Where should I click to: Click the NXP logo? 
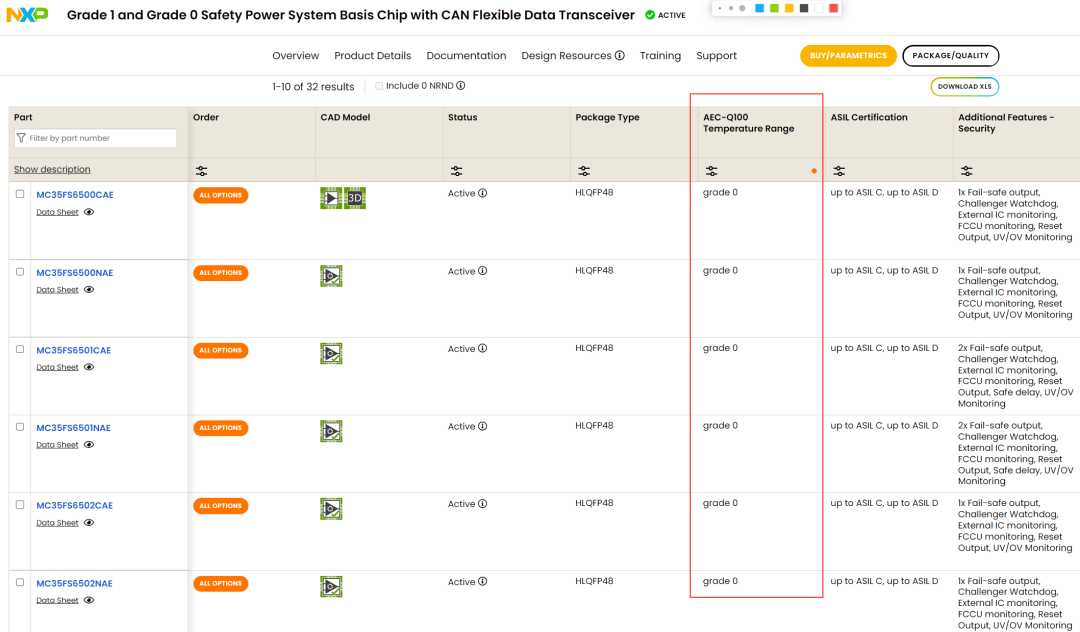28,14
